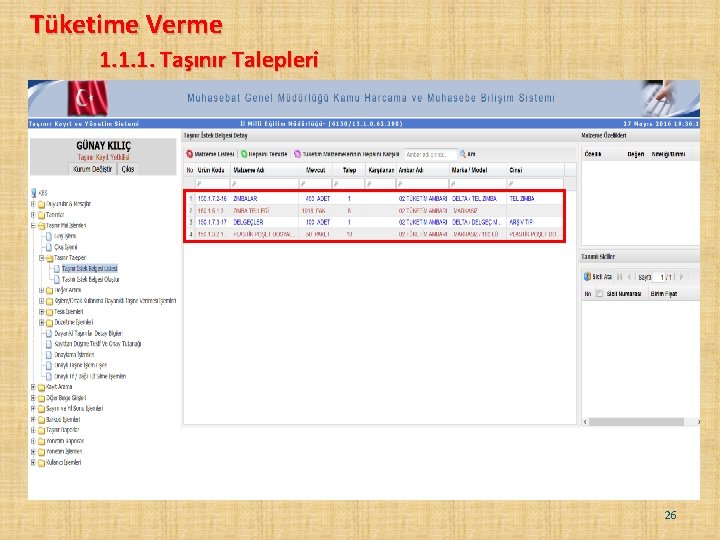
Task: Expand the Diğer Belge Girişleri node
Action: coord(33,398)
